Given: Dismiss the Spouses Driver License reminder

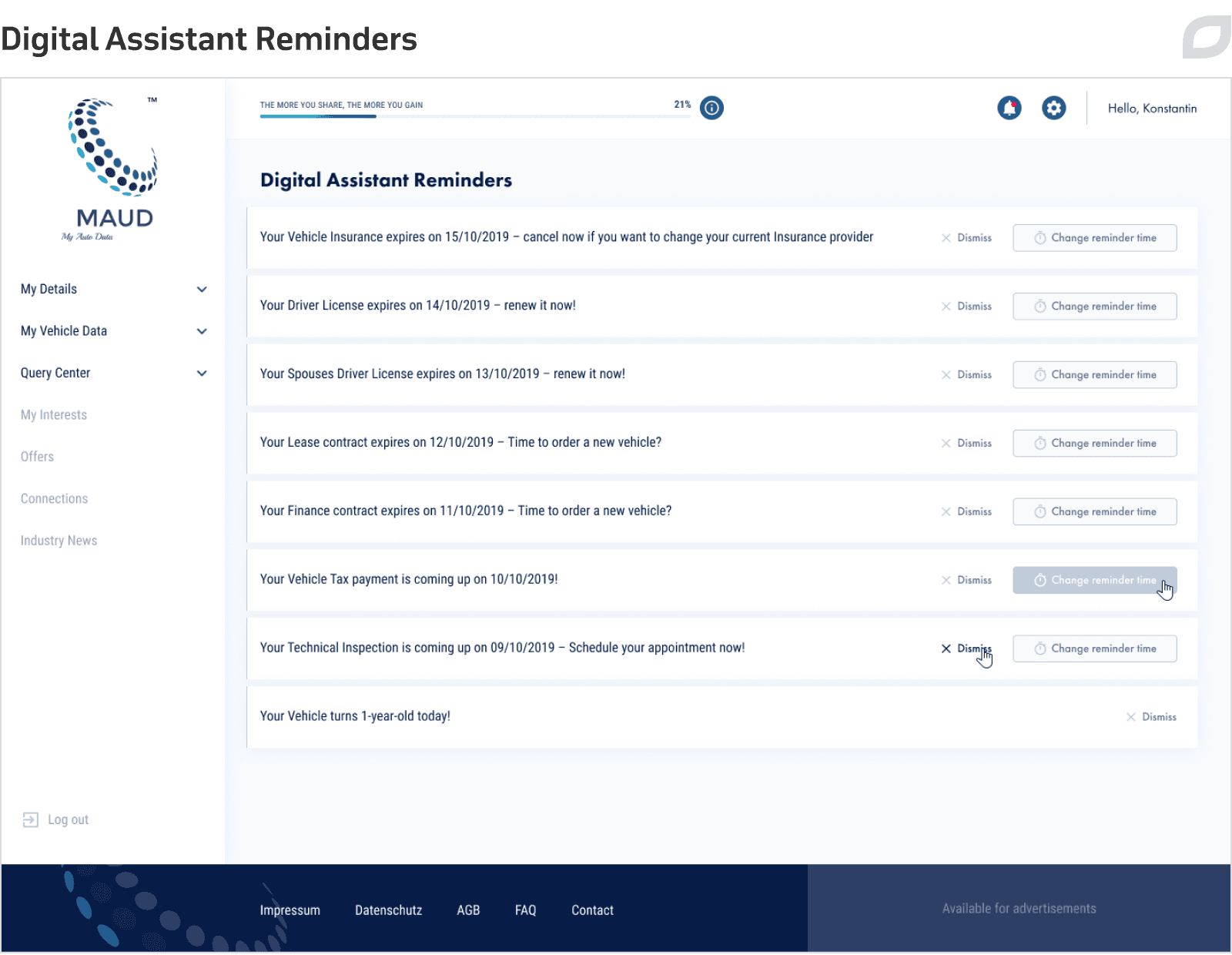Looking at the screenshot, I should (966, 375).
